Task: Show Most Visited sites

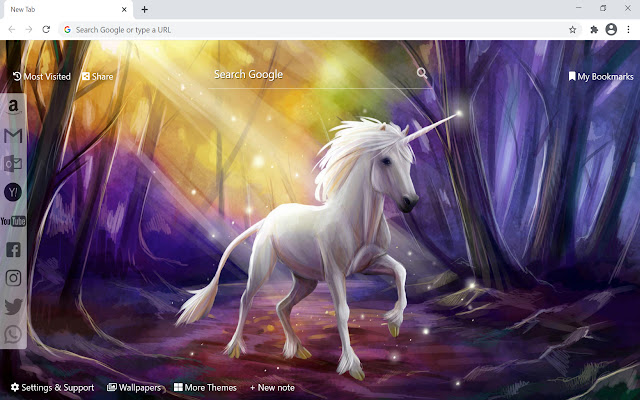Action: point(42,76)
